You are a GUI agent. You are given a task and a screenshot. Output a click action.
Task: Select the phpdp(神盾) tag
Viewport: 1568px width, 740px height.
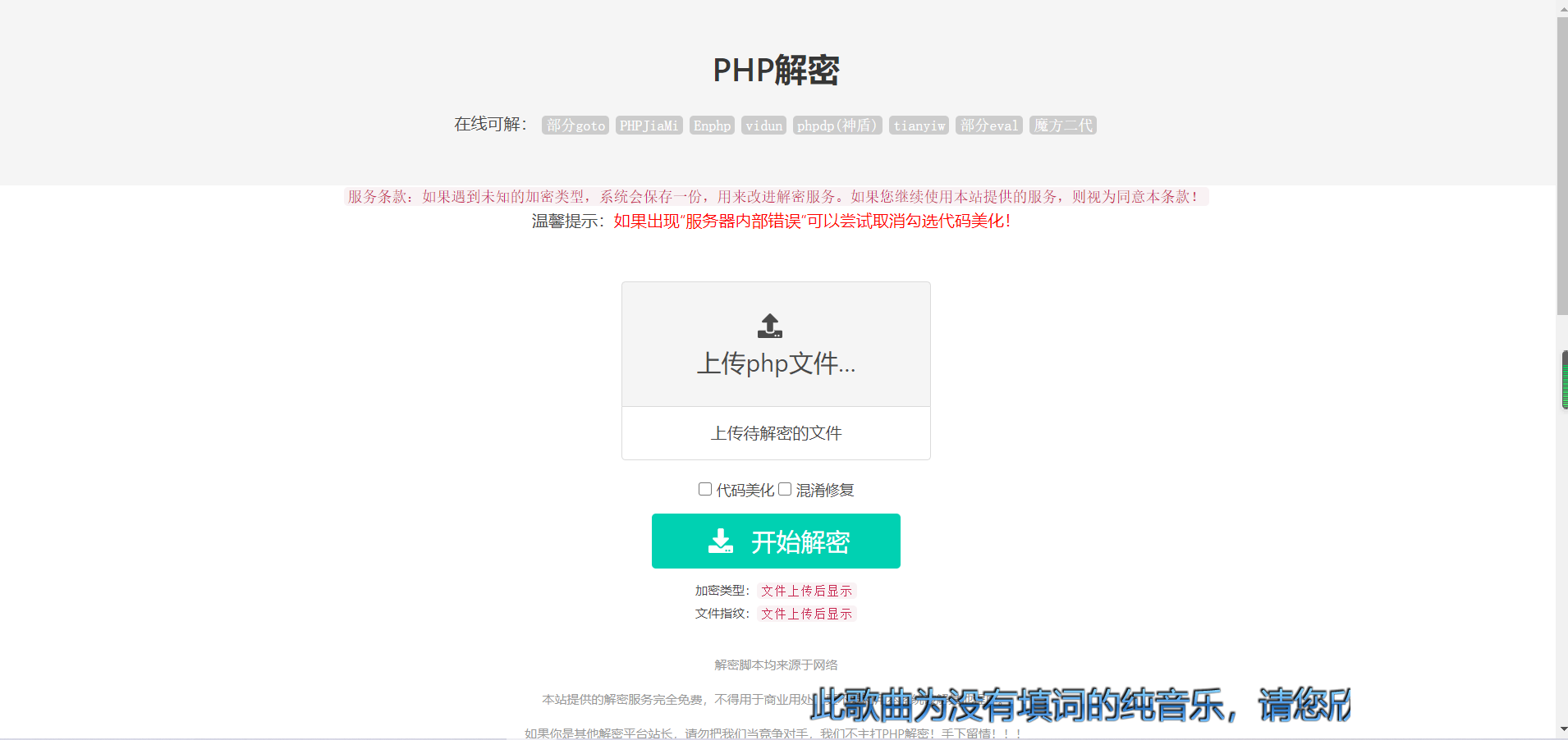coord(837,126)
